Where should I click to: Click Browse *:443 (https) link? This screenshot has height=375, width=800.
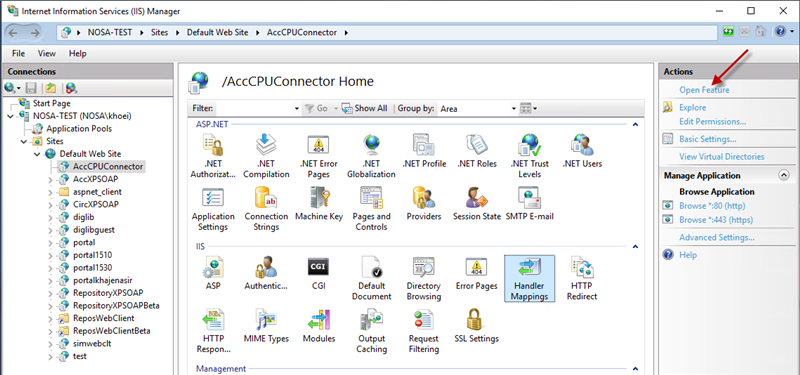point(716,220)
